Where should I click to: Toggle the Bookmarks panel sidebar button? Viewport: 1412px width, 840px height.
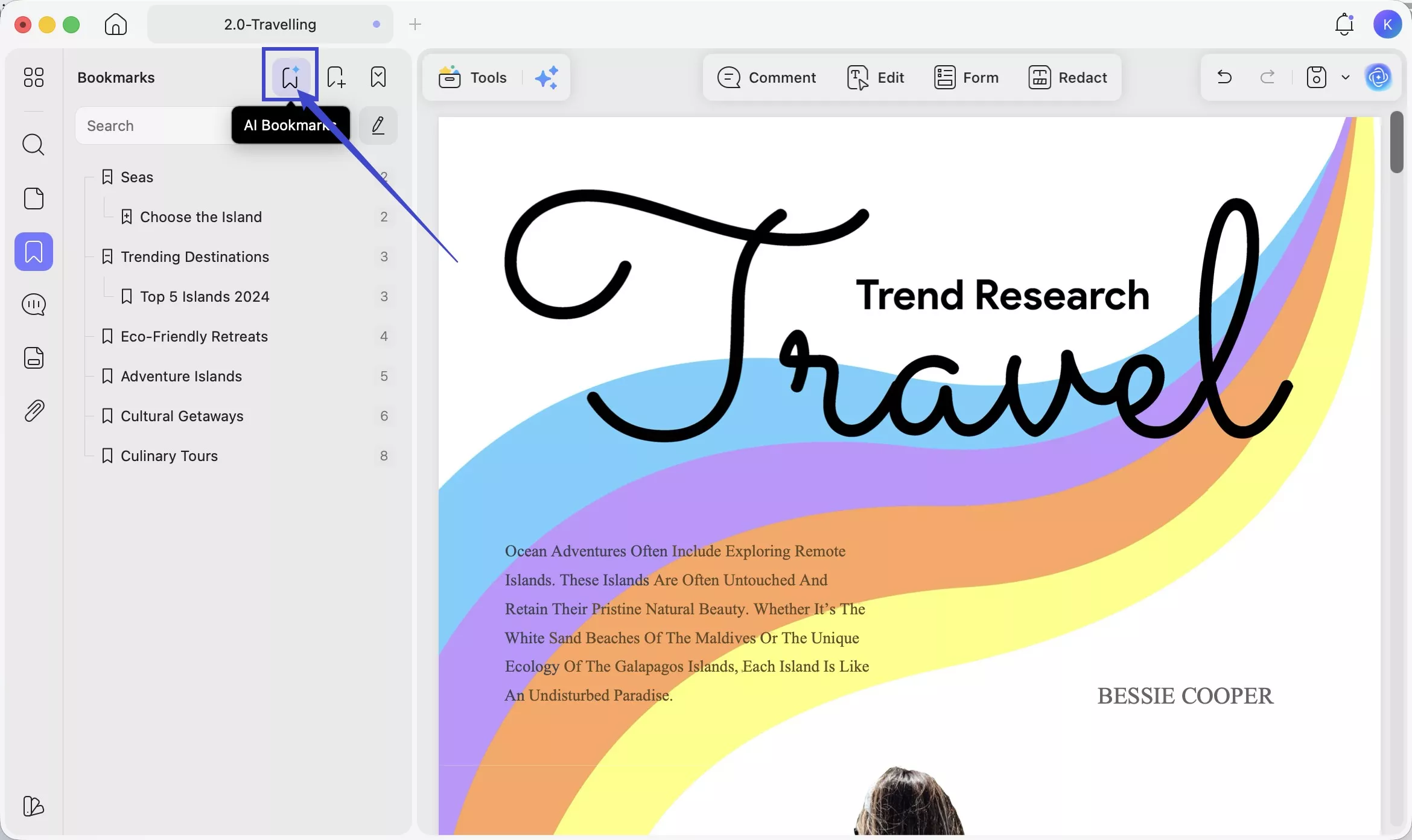coord(34,252)
